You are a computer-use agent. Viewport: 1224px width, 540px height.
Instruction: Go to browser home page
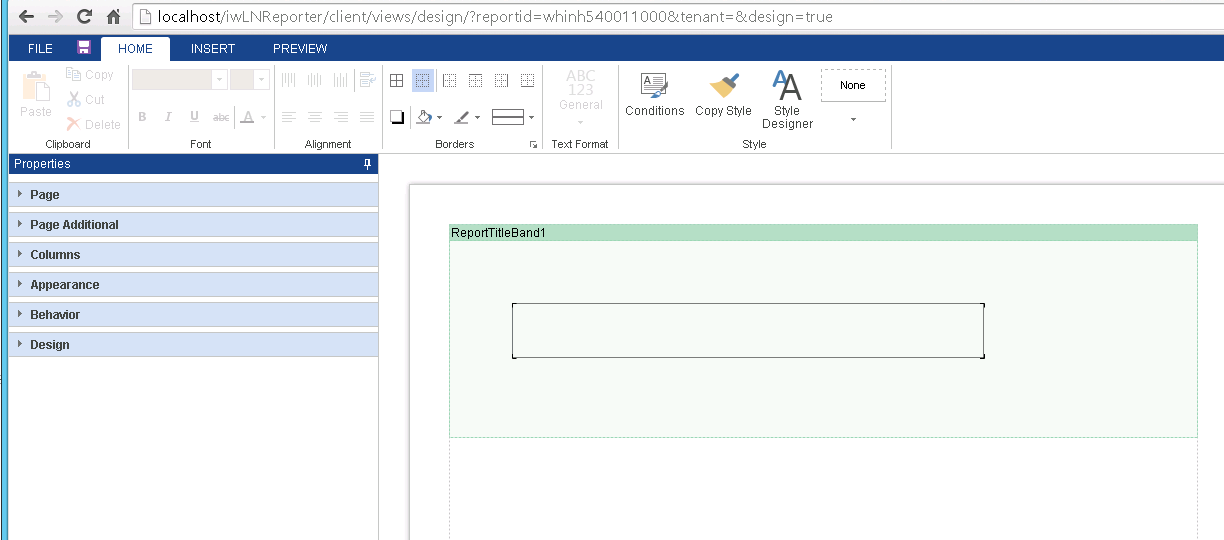tap(113, 16)
